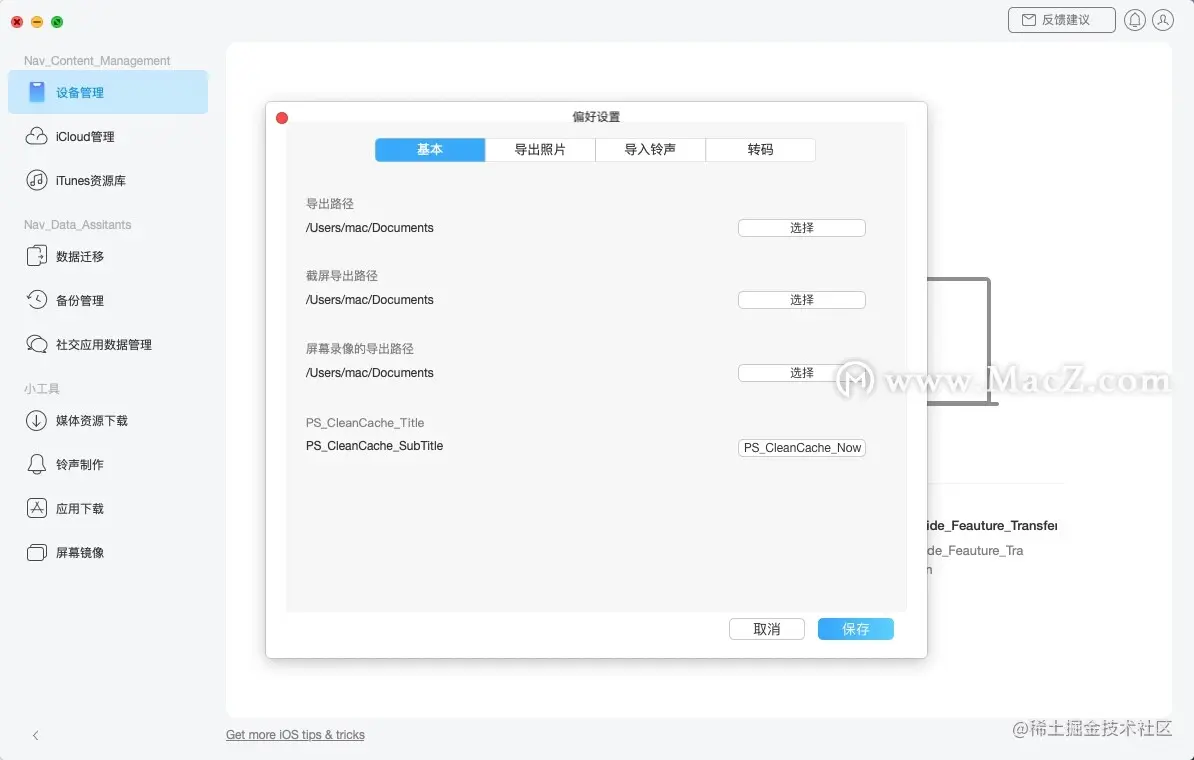Click the PS_CleanCache_Now button
The height and width of the screenshot is (760, 1194).
coord(802,448)
